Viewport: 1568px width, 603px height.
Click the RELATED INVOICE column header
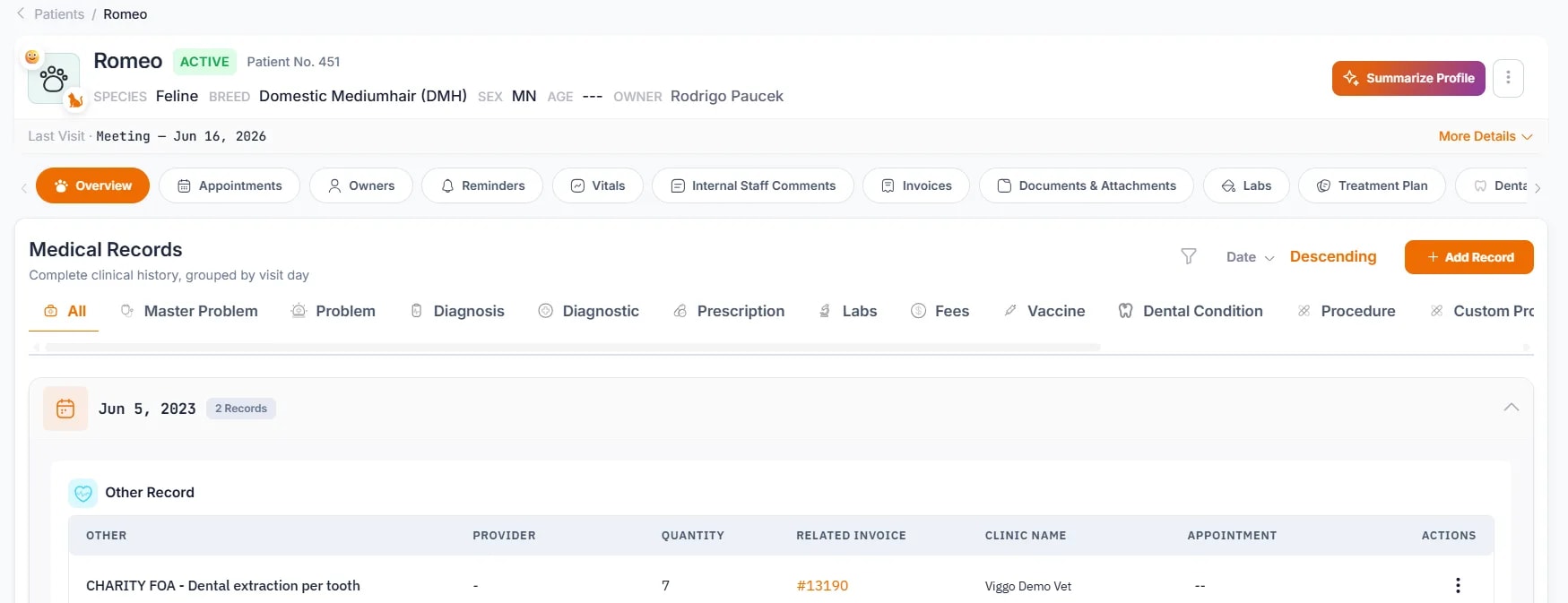coord(851,535)
